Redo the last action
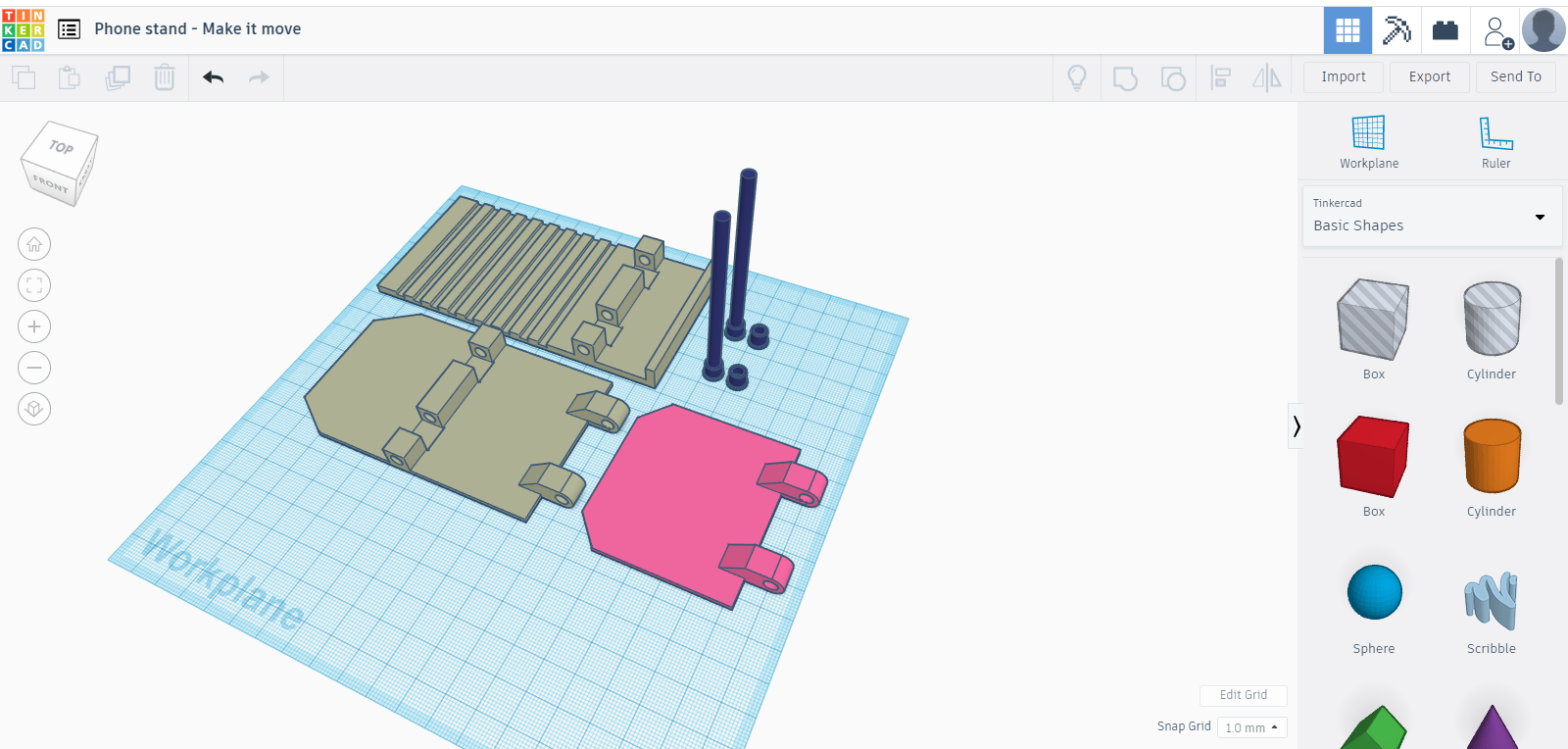Image resolution: width=1568 pixels, height=749 pixels. coord(259,77)
